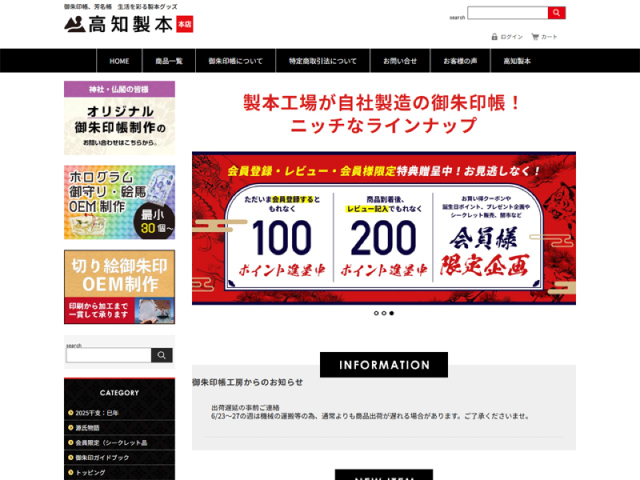Select the third carousel dot
The width and height of the screenshot is (640, 480).
click(392, 313)
